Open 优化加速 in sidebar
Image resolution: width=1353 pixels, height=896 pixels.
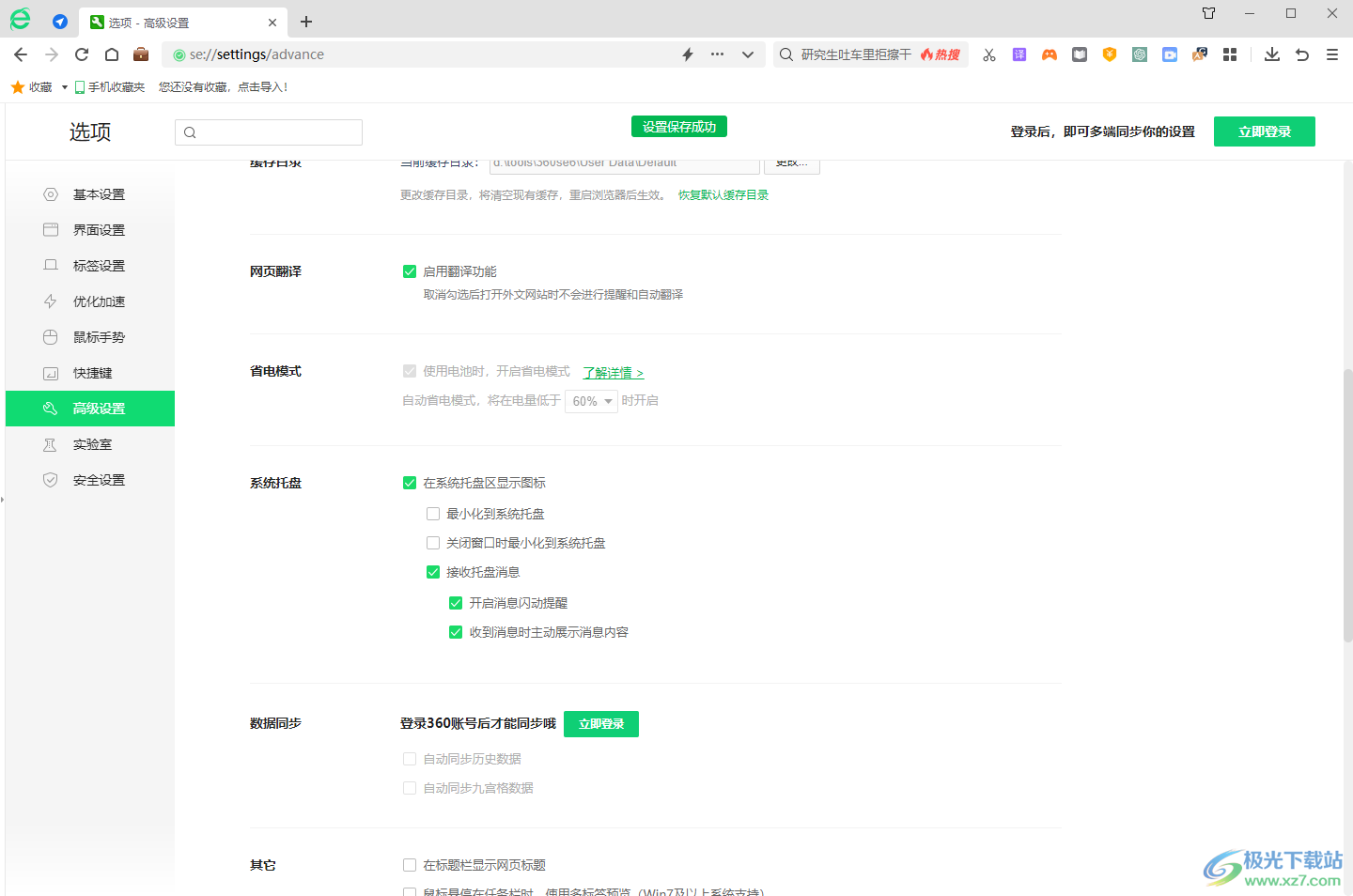(x=90, y=301)
